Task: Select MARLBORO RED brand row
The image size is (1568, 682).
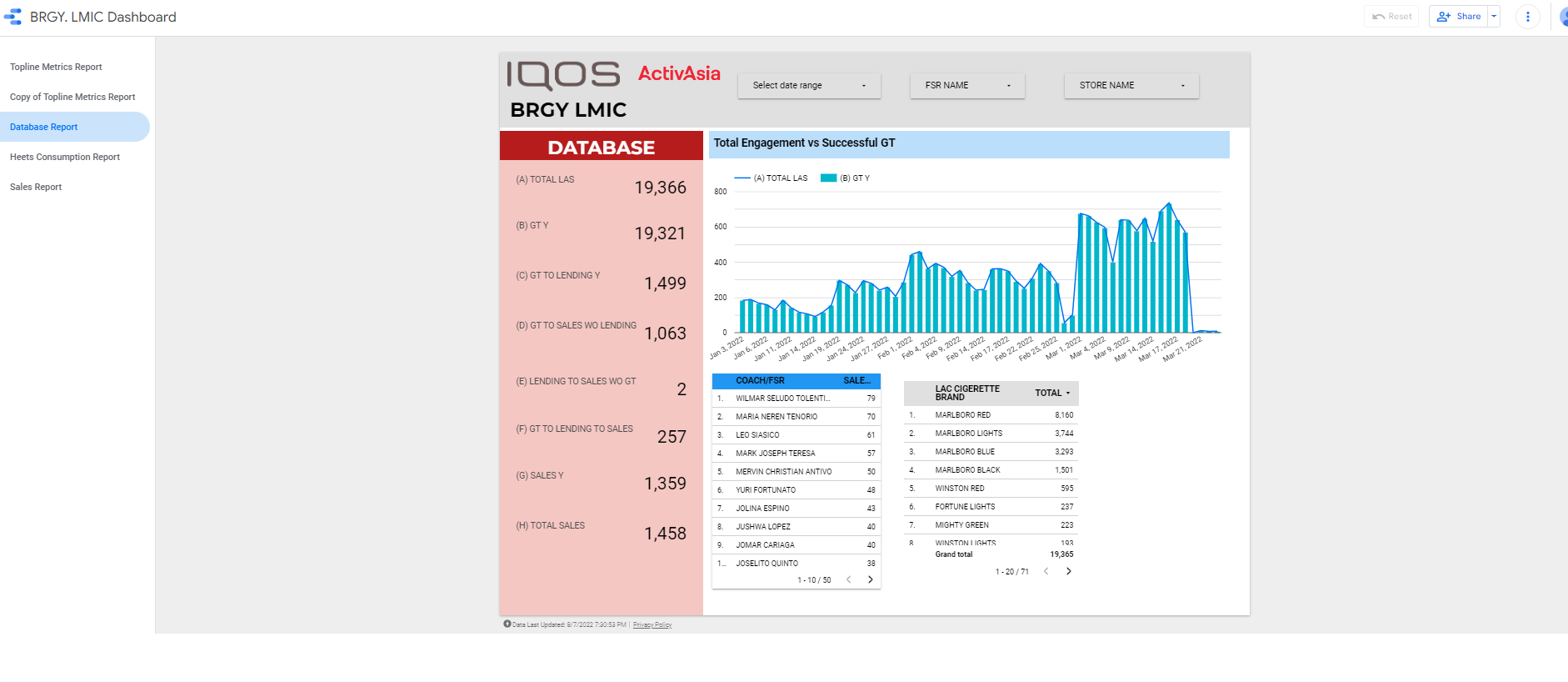Action: [991, 415]
